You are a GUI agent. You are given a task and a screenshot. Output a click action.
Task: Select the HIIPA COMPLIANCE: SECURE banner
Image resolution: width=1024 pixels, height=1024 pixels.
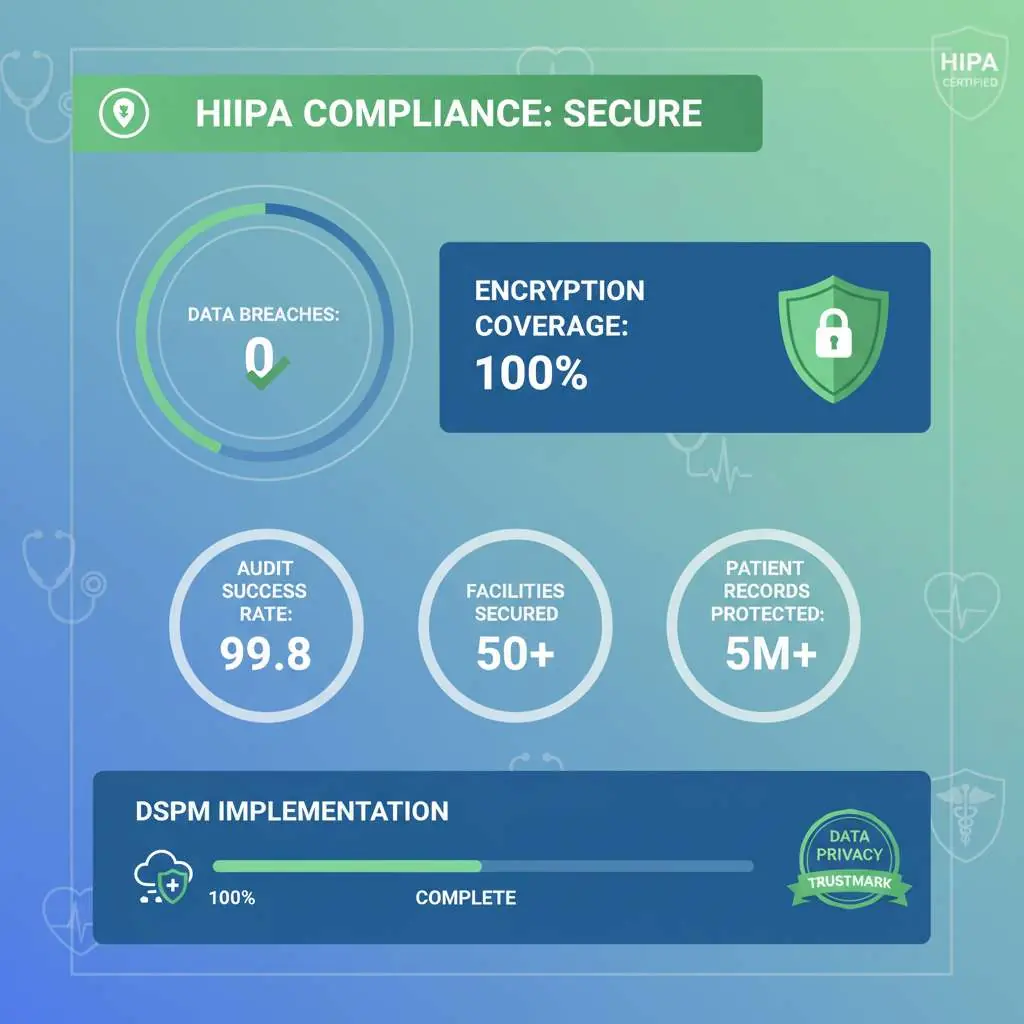click(417, 114)
